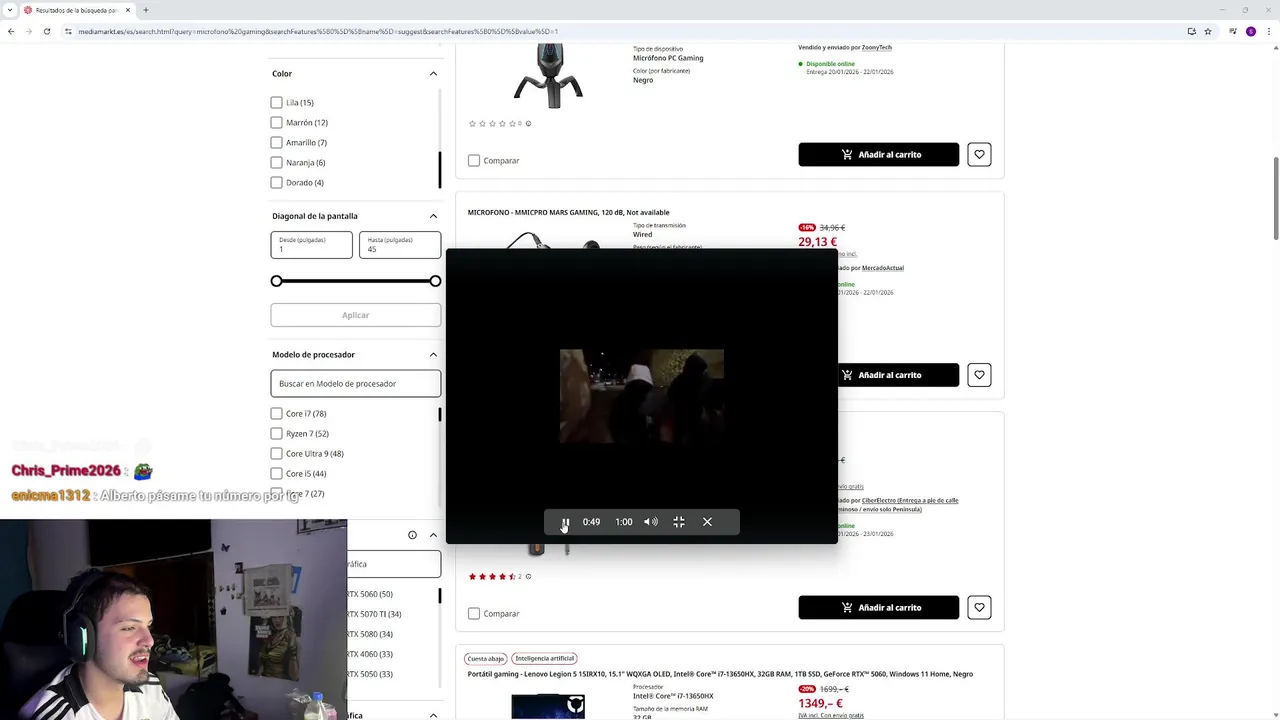Screen dimensions: 1280x720
Task: Check the Amarillo color filter
Action: click(276, 142)
